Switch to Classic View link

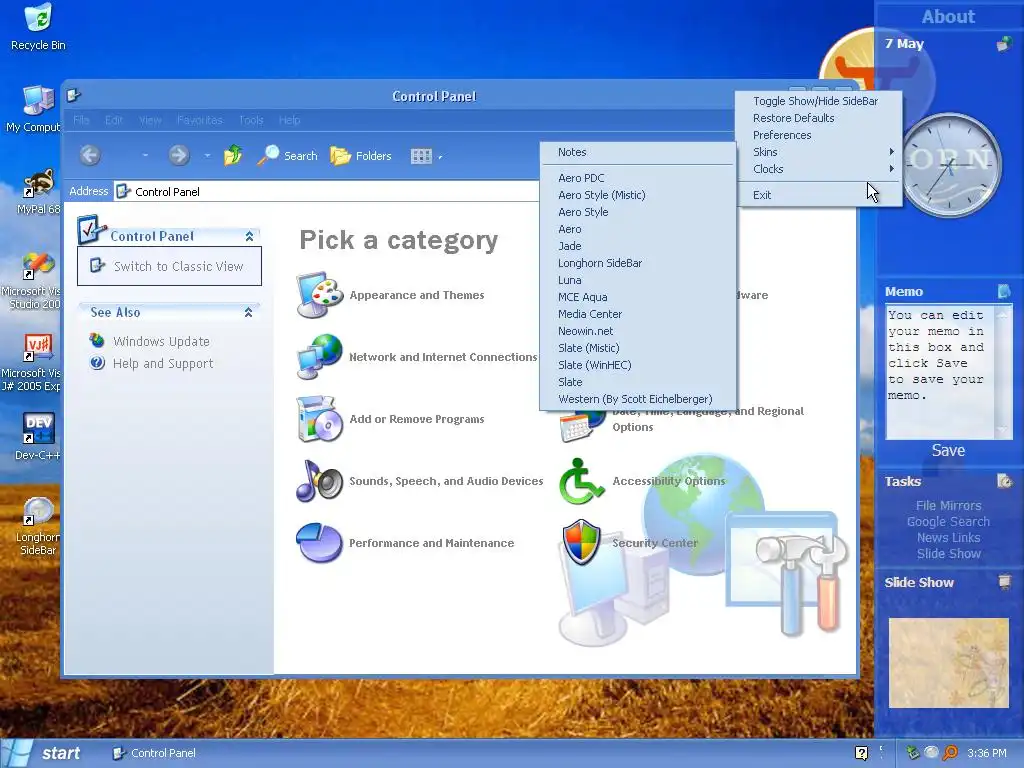tap(178, 266)
